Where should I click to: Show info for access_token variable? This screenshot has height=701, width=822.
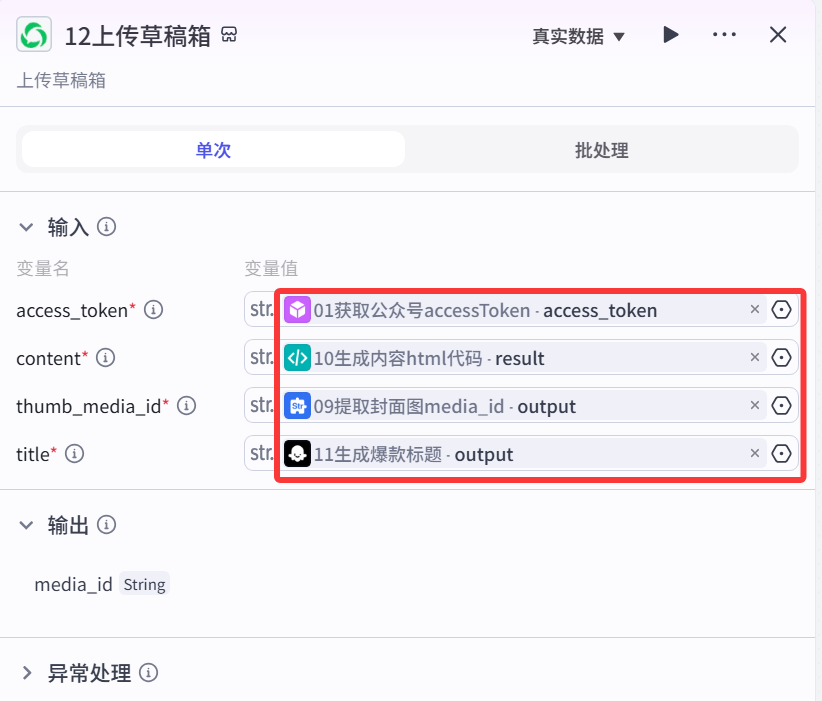pos(154,310)
